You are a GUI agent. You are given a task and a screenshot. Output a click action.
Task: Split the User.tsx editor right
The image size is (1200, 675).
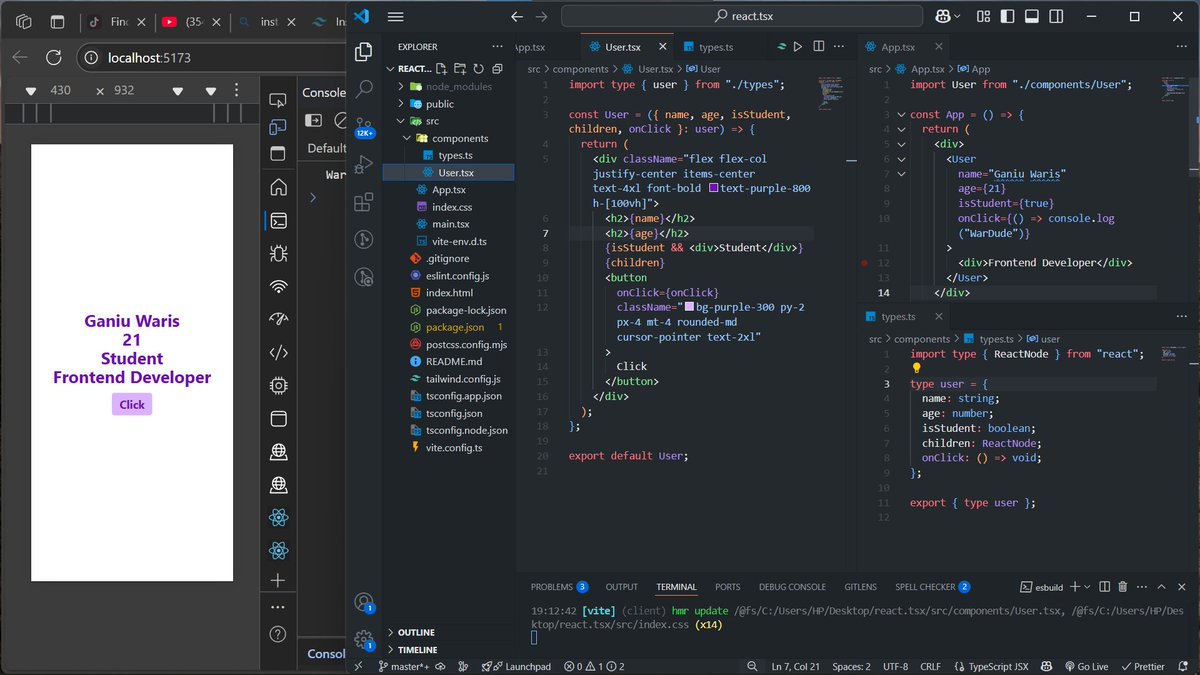click(818, 47)
